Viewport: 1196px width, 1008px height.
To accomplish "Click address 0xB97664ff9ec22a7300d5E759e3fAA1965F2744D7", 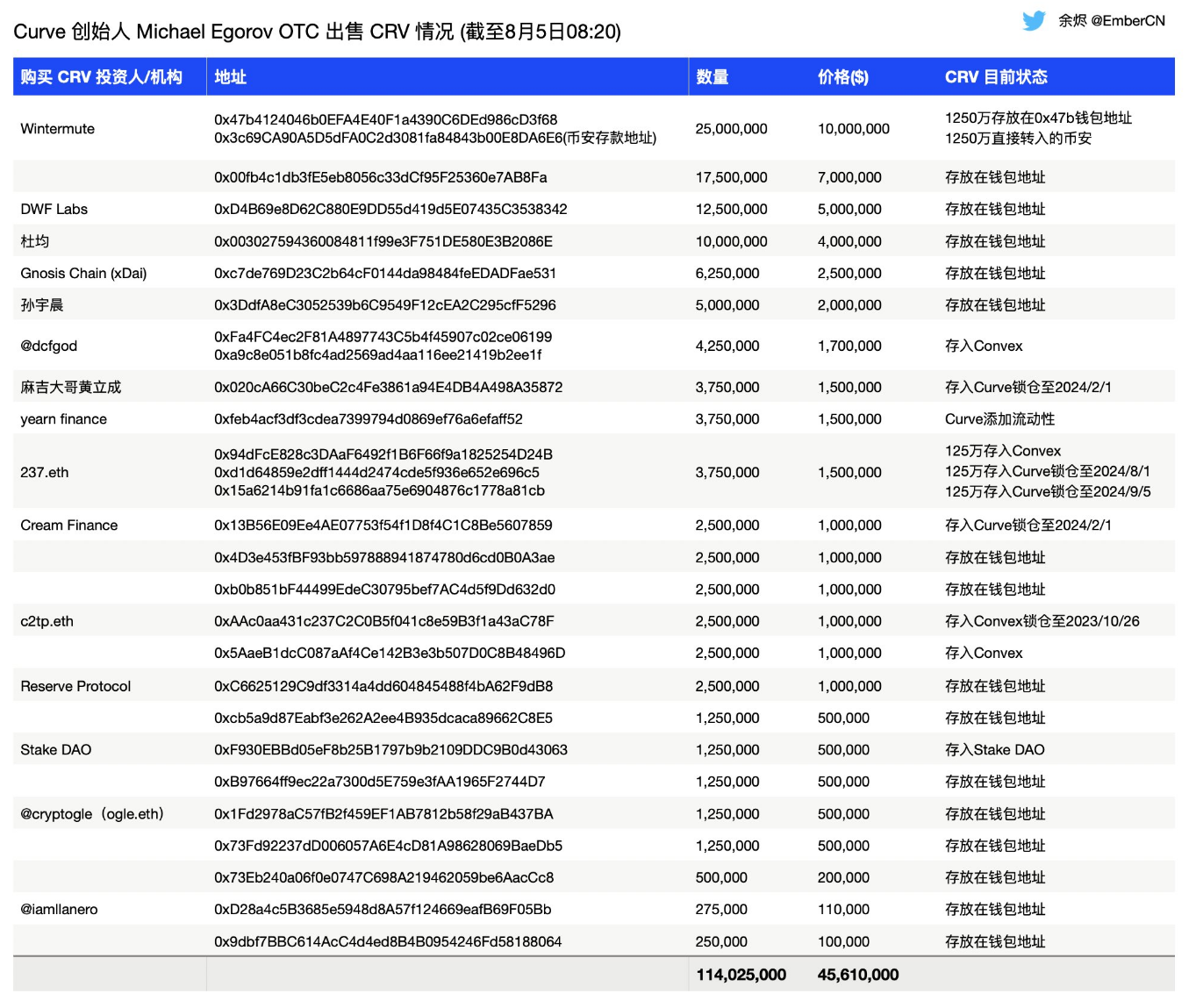I will click(x=380, y=782).
